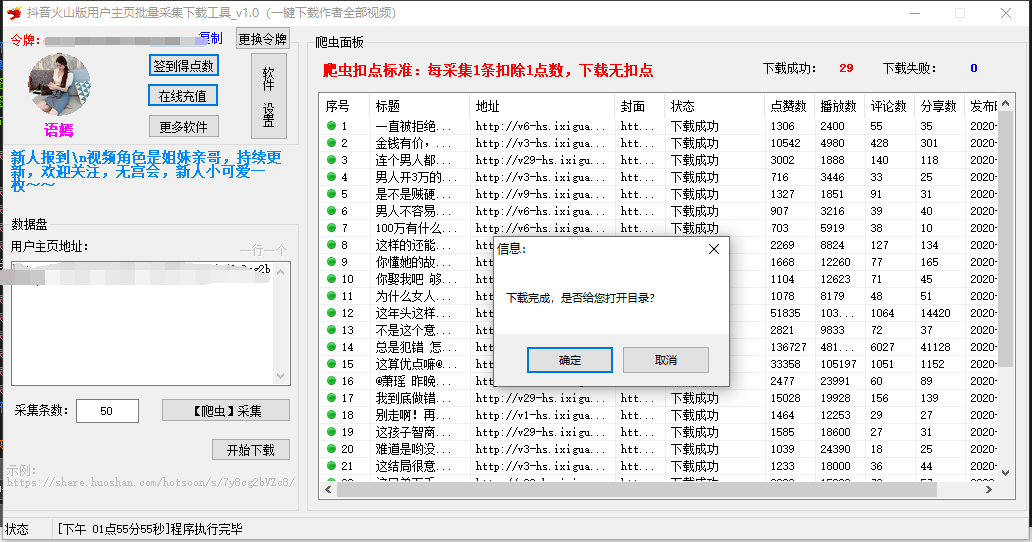
Task: Click the 更多软件 button
Action: (183, 127)
